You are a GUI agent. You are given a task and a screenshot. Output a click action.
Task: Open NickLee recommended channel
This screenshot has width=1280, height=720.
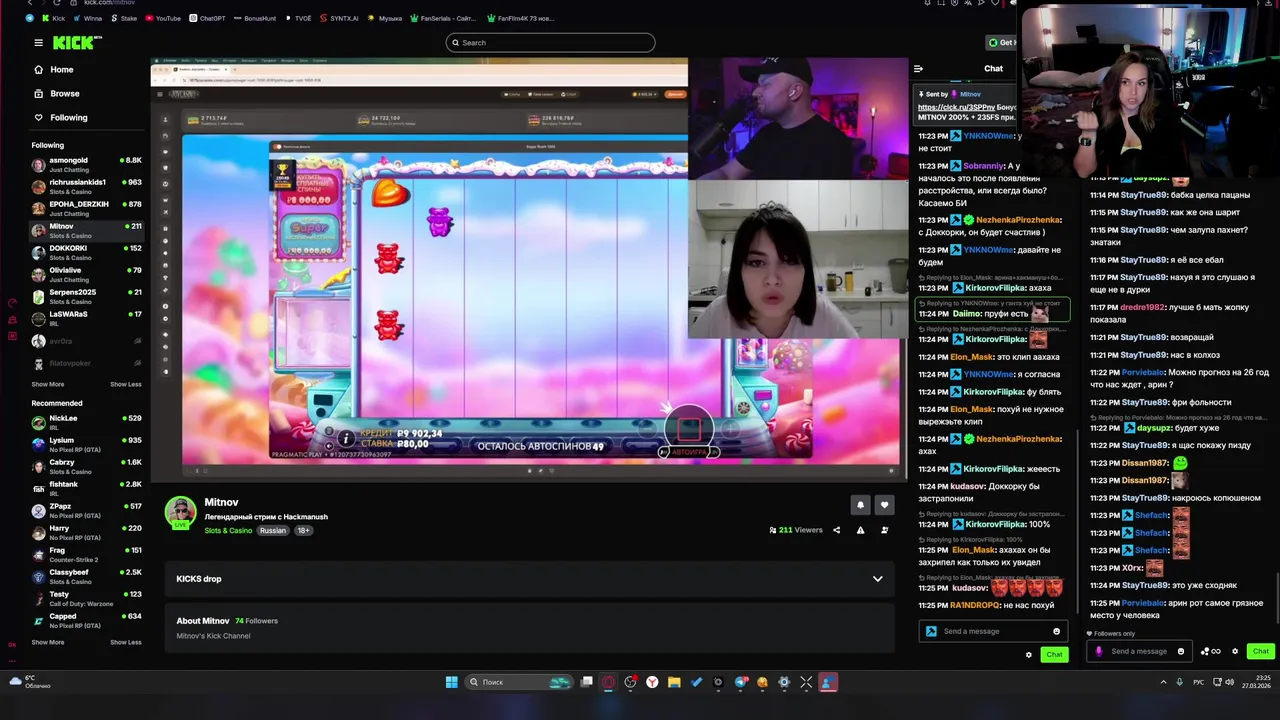click(87, 423)
